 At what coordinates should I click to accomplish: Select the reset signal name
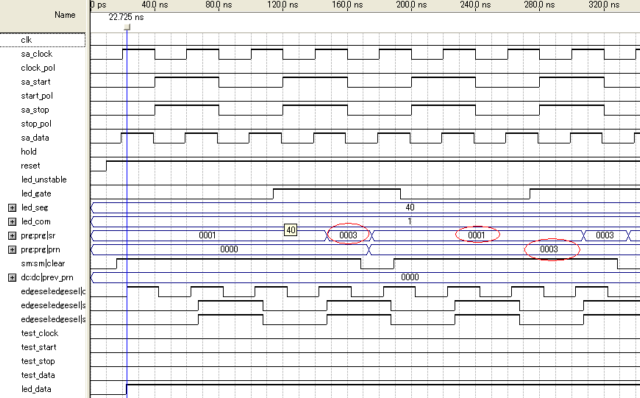pyautogui.click(x=30, y=166)
